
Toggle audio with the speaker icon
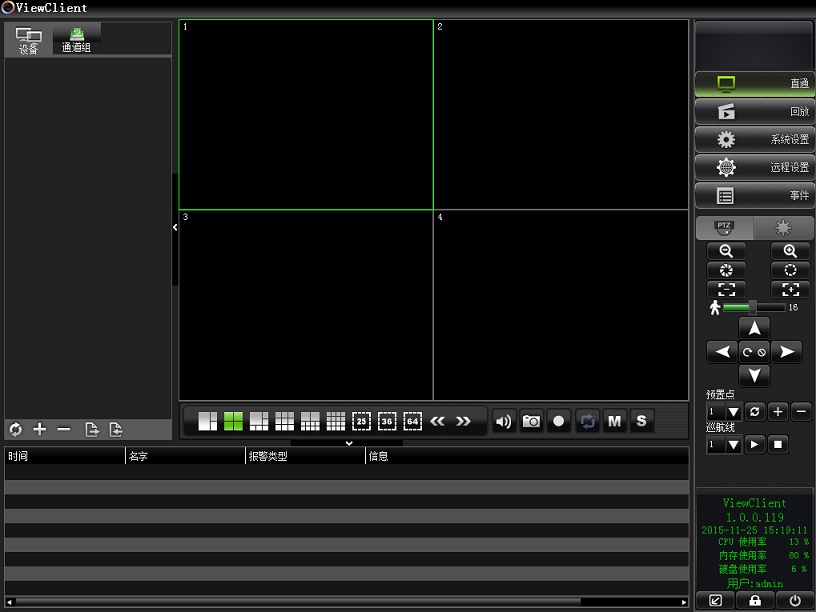coord(503,422)
